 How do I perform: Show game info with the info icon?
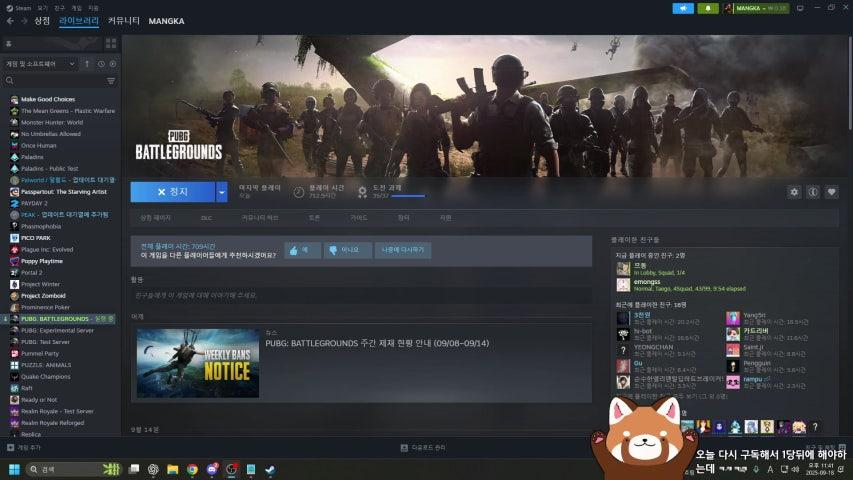pos(813,192)
